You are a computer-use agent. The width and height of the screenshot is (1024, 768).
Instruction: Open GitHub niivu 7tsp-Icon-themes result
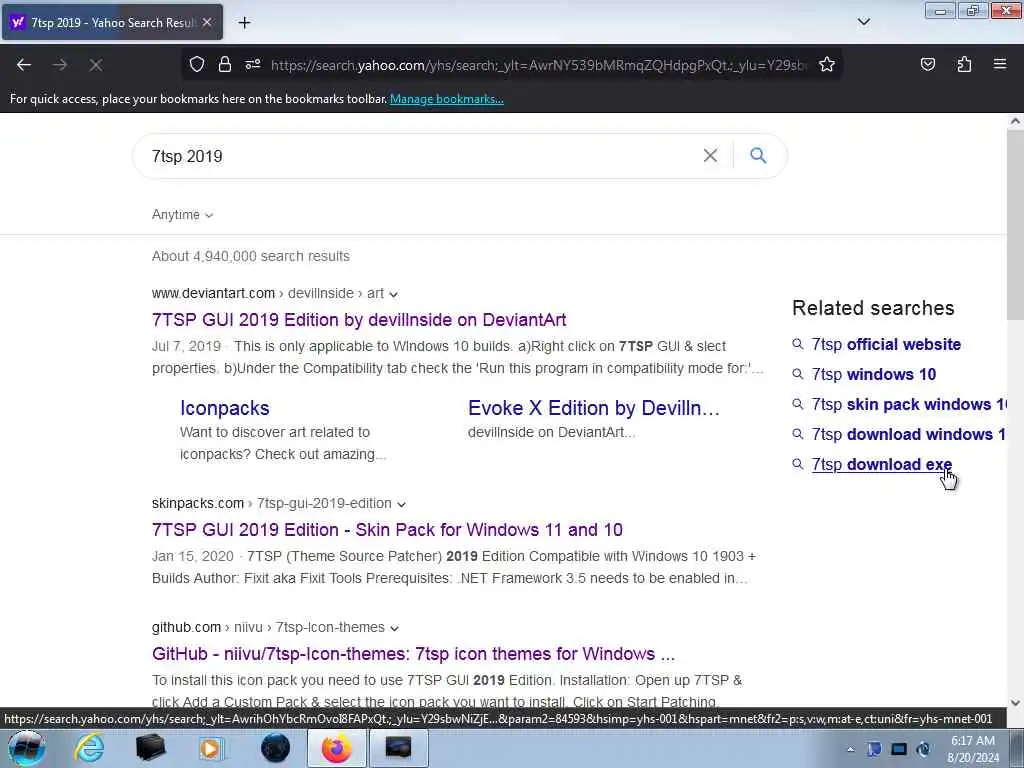click(413, 654)
